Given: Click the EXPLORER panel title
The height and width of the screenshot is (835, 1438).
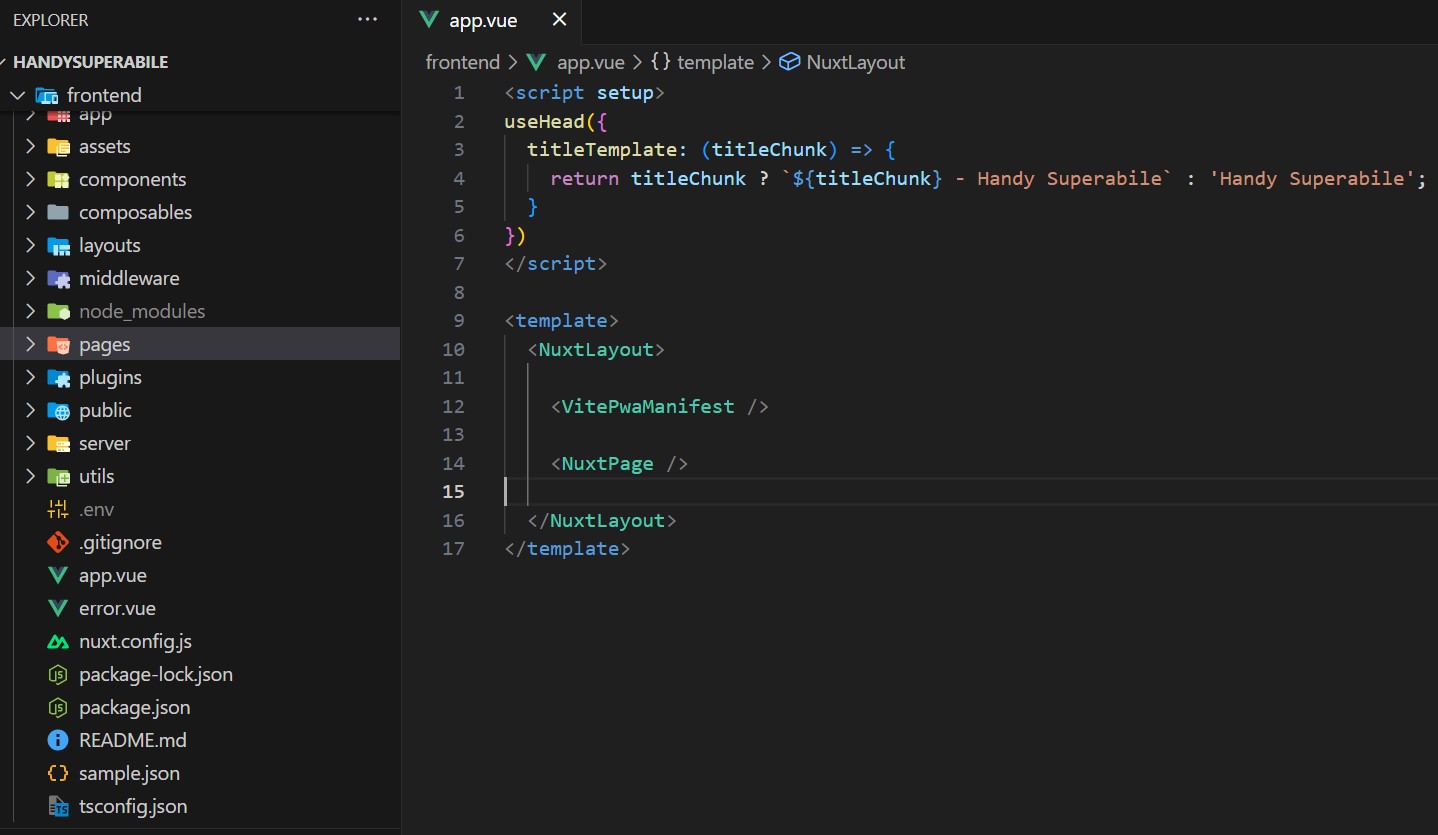Looking at the screenshot, I should click(x=51, y=20).
